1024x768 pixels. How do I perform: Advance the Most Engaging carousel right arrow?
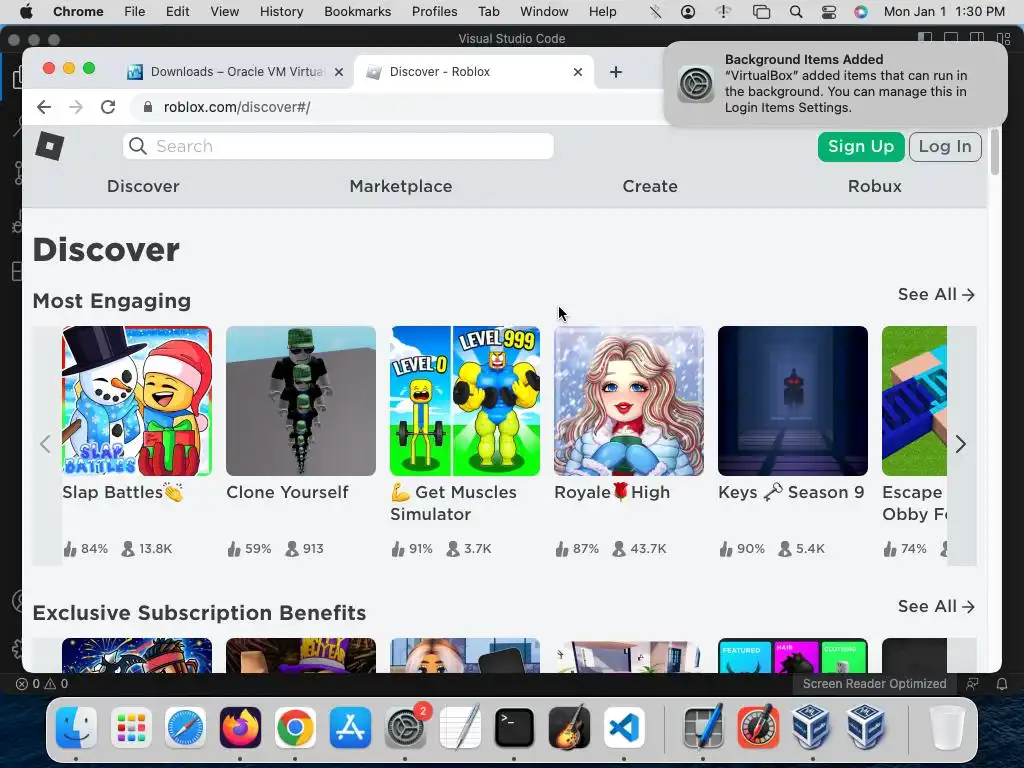coord(961,445)
